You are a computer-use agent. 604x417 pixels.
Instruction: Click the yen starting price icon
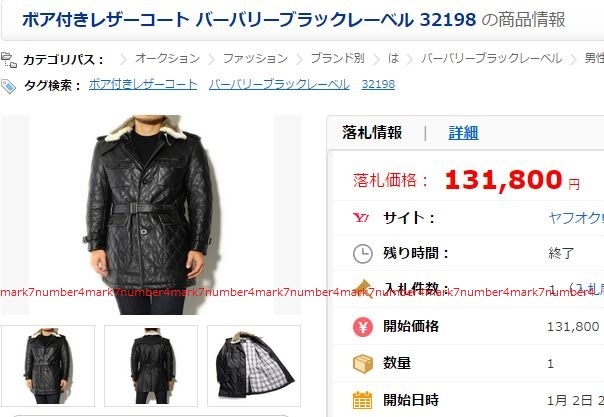coord(363,327)
